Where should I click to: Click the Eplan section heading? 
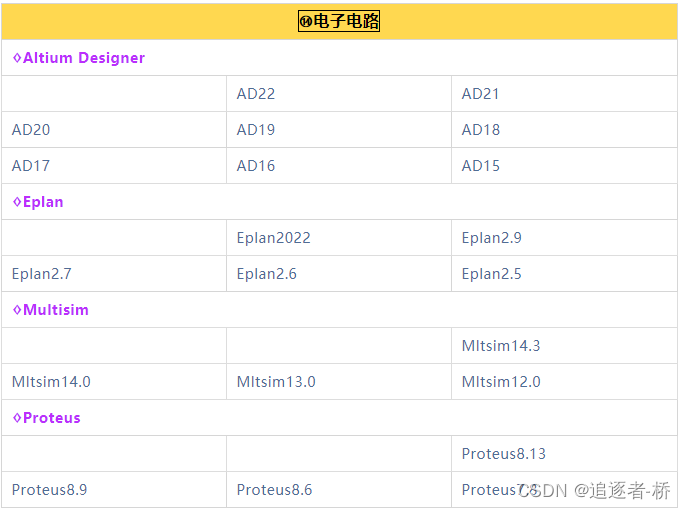click(x=38, y=202)
